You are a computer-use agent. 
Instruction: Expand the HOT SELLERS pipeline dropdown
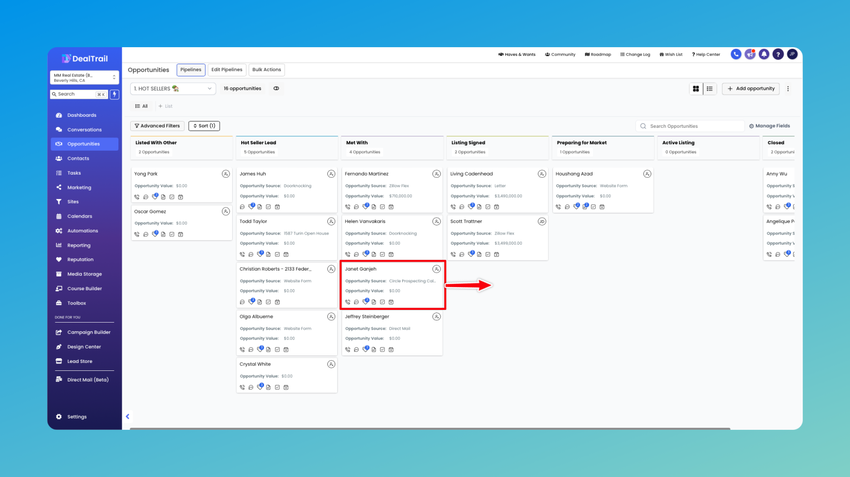pyautogui.click(x=173, y=88)
